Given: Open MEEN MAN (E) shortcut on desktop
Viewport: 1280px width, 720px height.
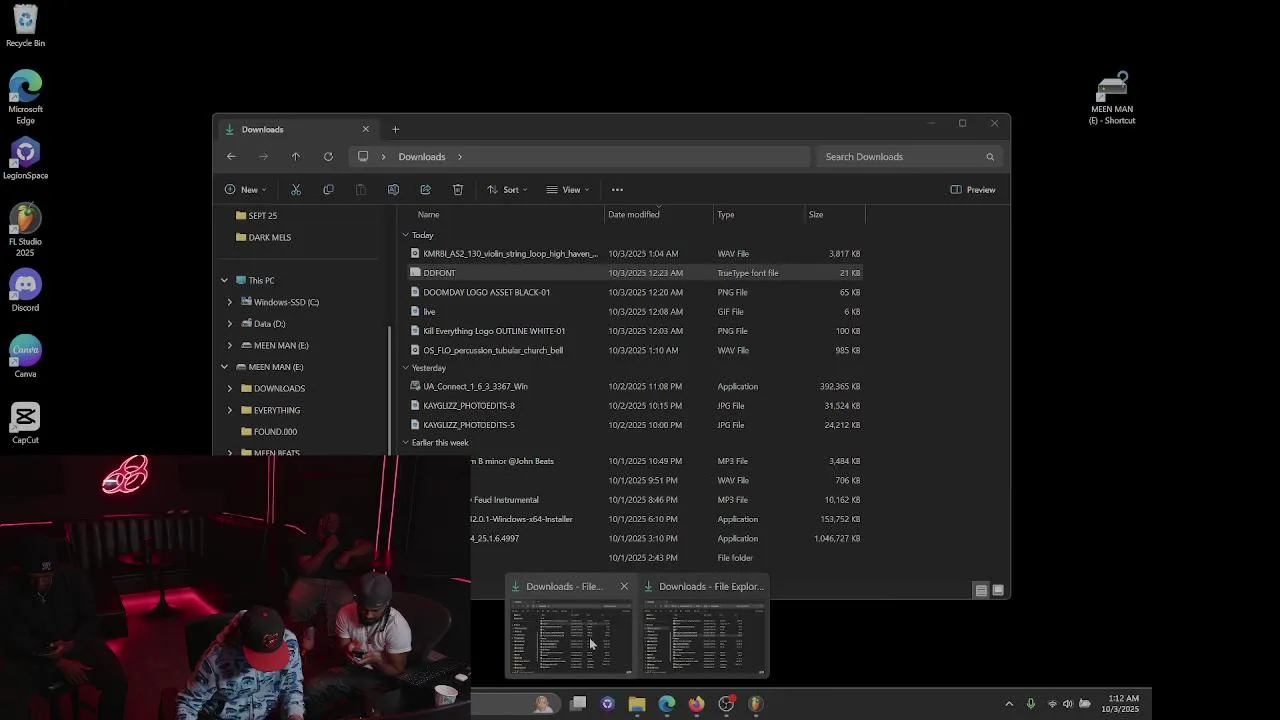Looking at the screenshot, I should [x=1112, y=98].
